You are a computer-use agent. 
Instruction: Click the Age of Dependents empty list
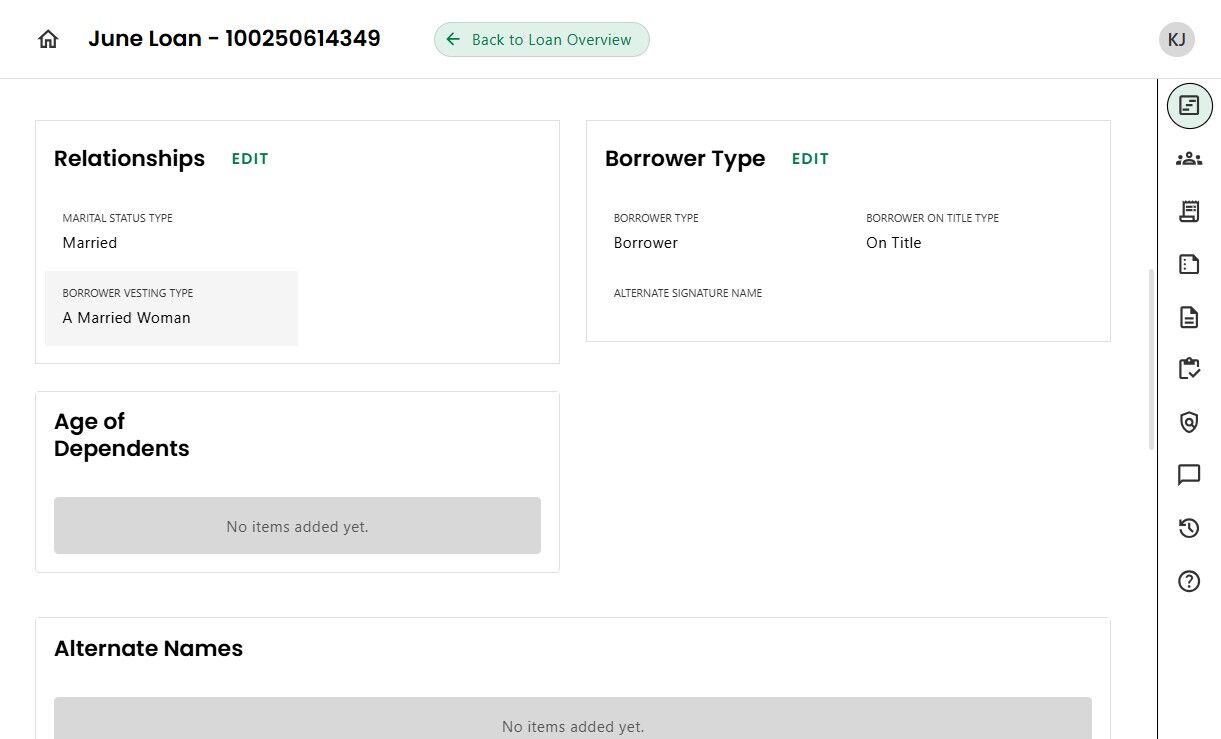tap(297, 526)
